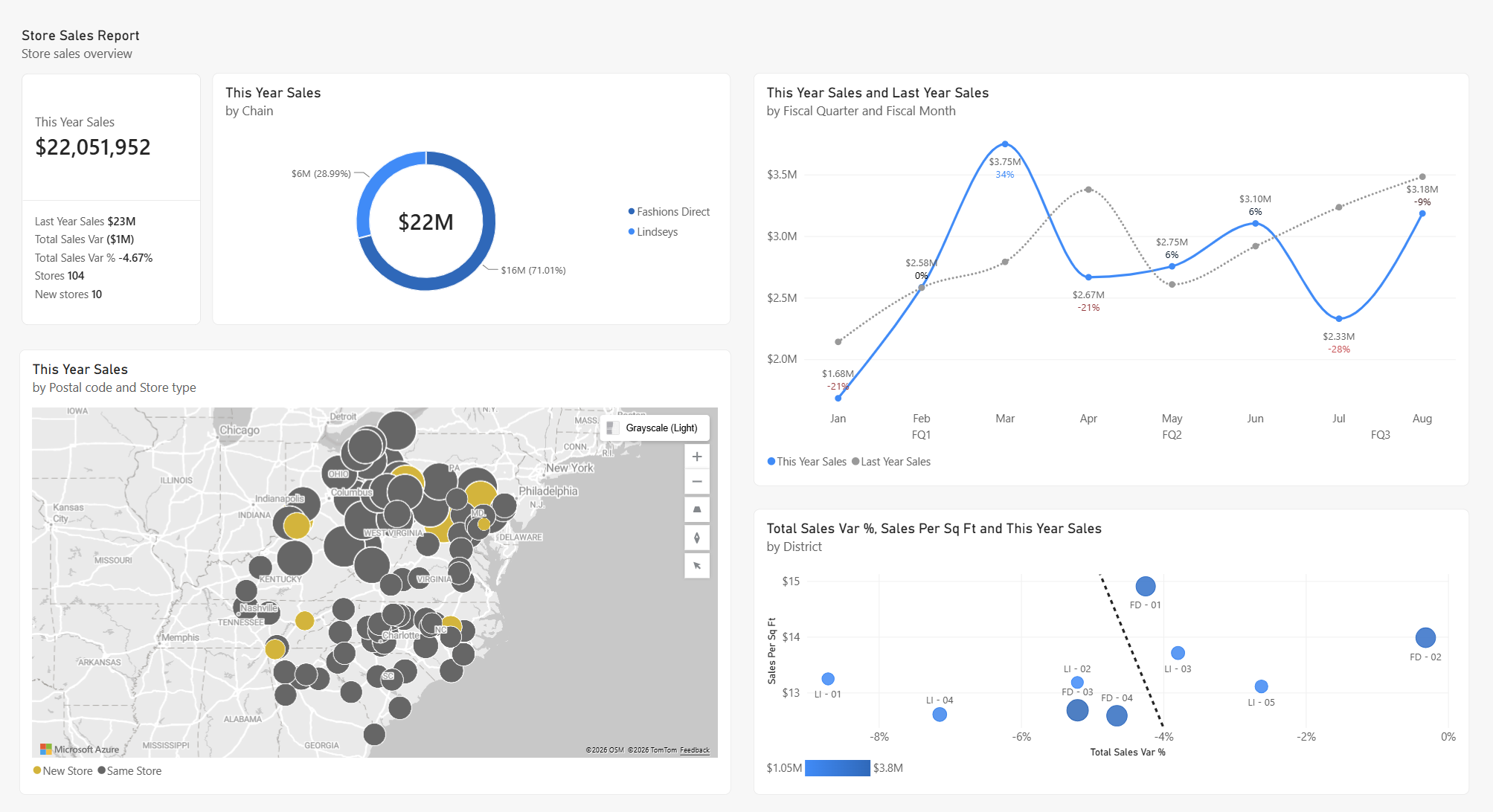Click the 'Sales Per Sq Ft' y-axis title
Image resolution: width=1493 pixels, height=812 pixels.
(772, 651)
